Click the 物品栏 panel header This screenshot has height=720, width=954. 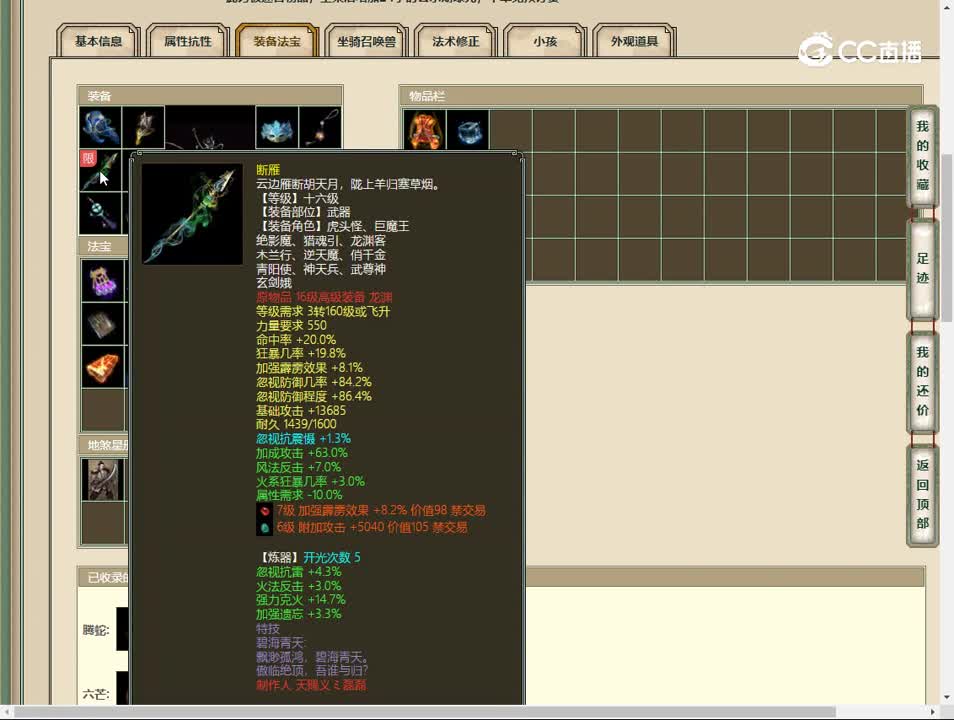pyautogui.click(x=661, y=96)
